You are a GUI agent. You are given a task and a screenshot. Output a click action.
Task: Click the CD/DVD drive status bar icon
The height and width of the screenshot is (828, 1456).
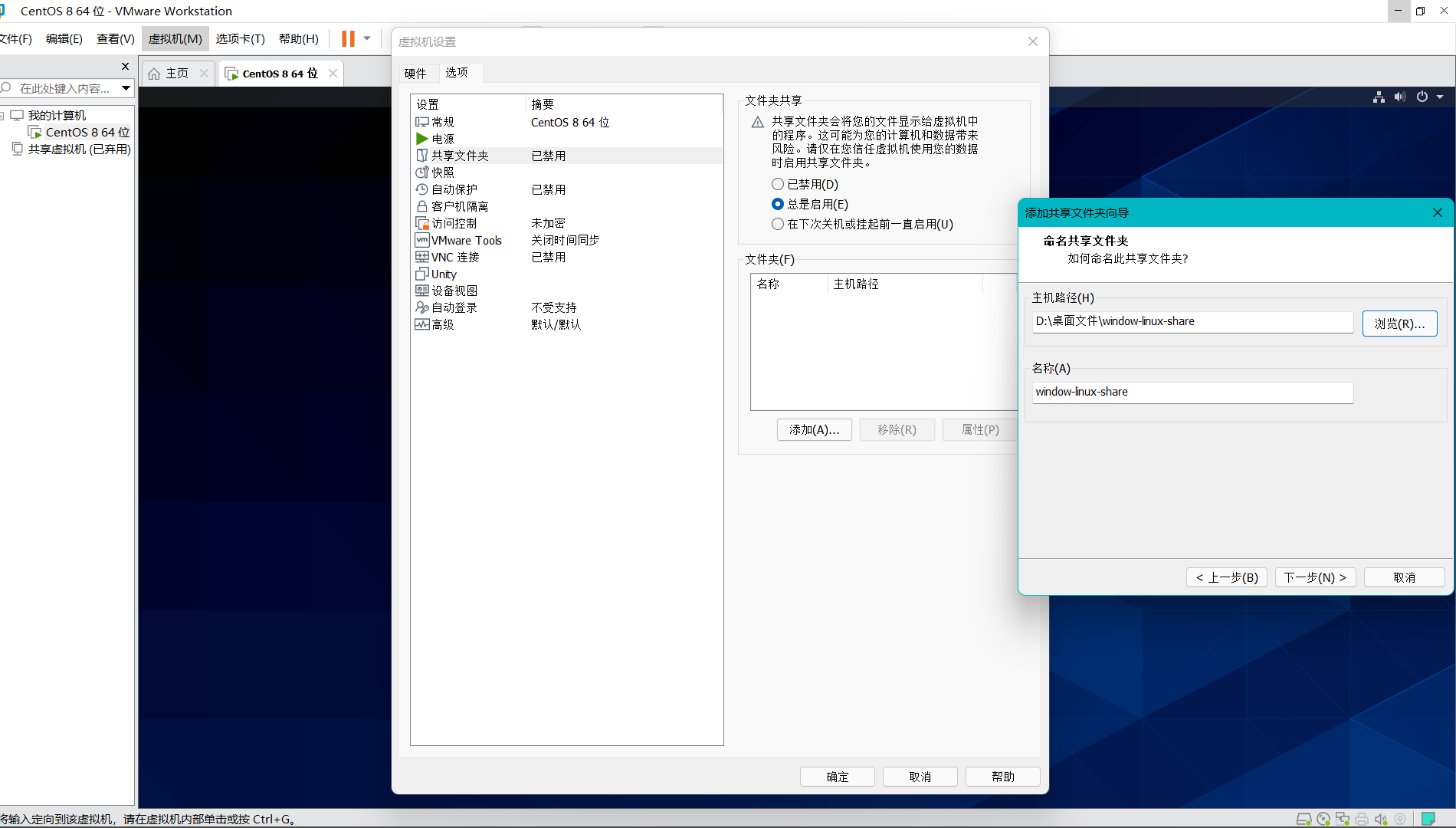coord(1323,819)
